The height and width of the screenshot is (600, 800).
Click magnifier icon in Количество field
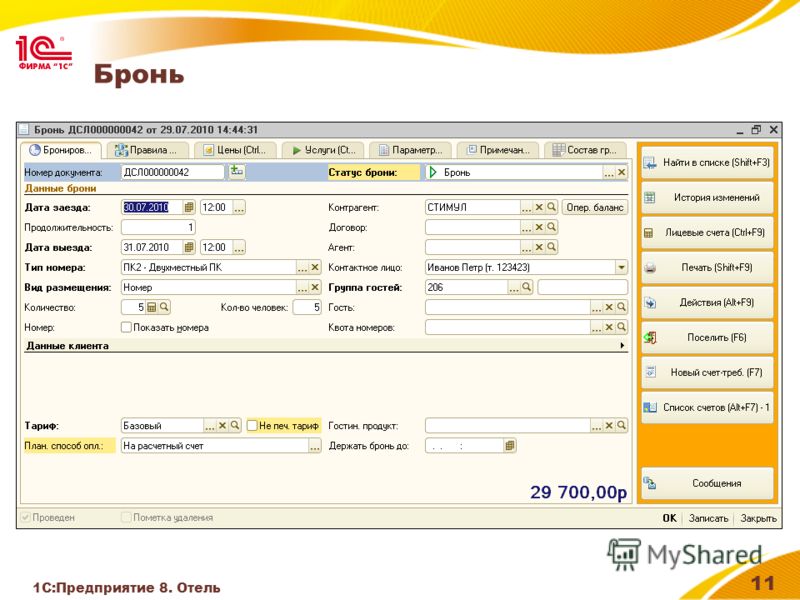pyautogui.click(x=164, y=307)
